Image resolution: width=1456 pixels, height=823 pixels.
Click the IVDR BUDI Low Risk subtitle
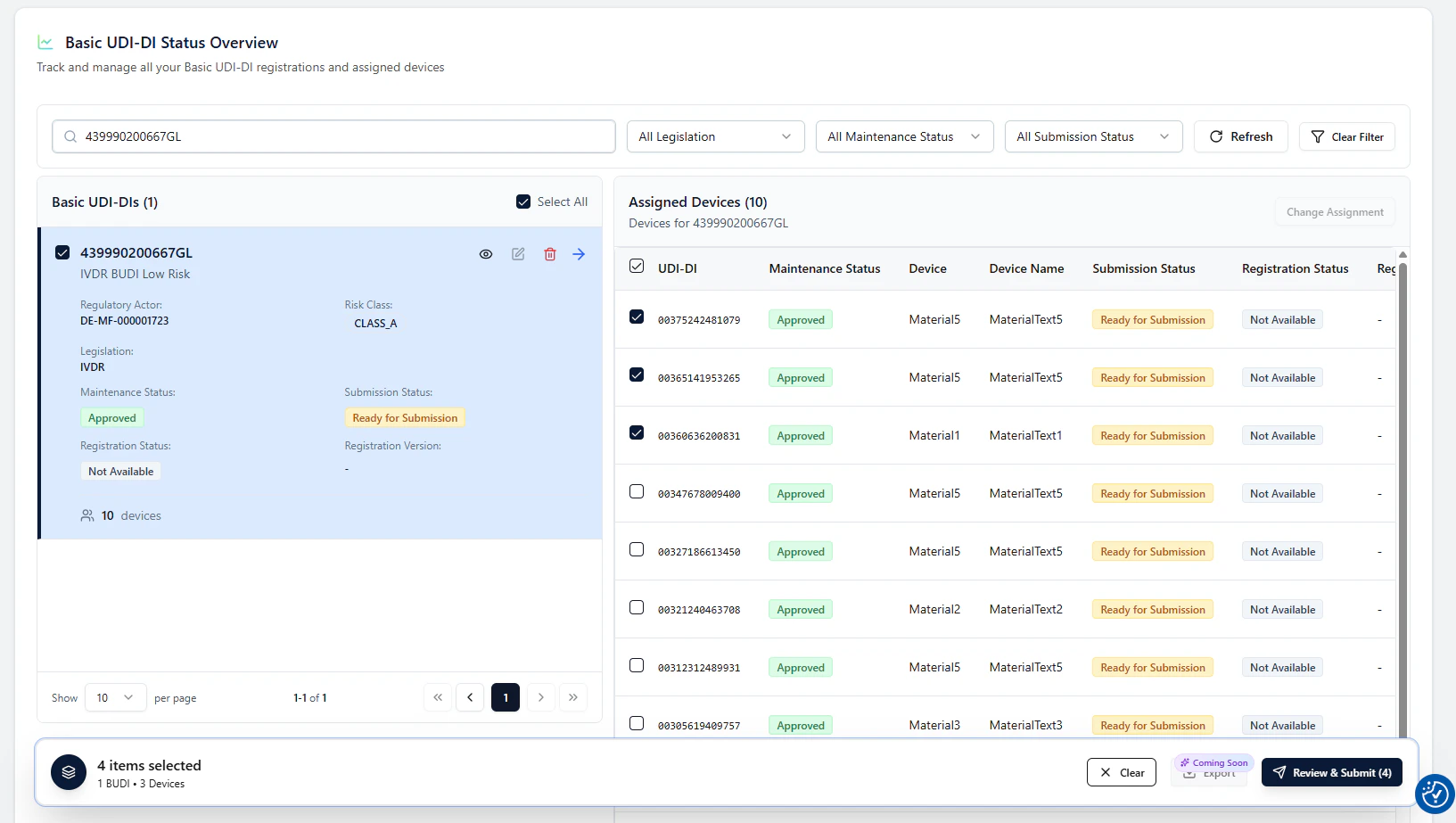coord(135,275)
